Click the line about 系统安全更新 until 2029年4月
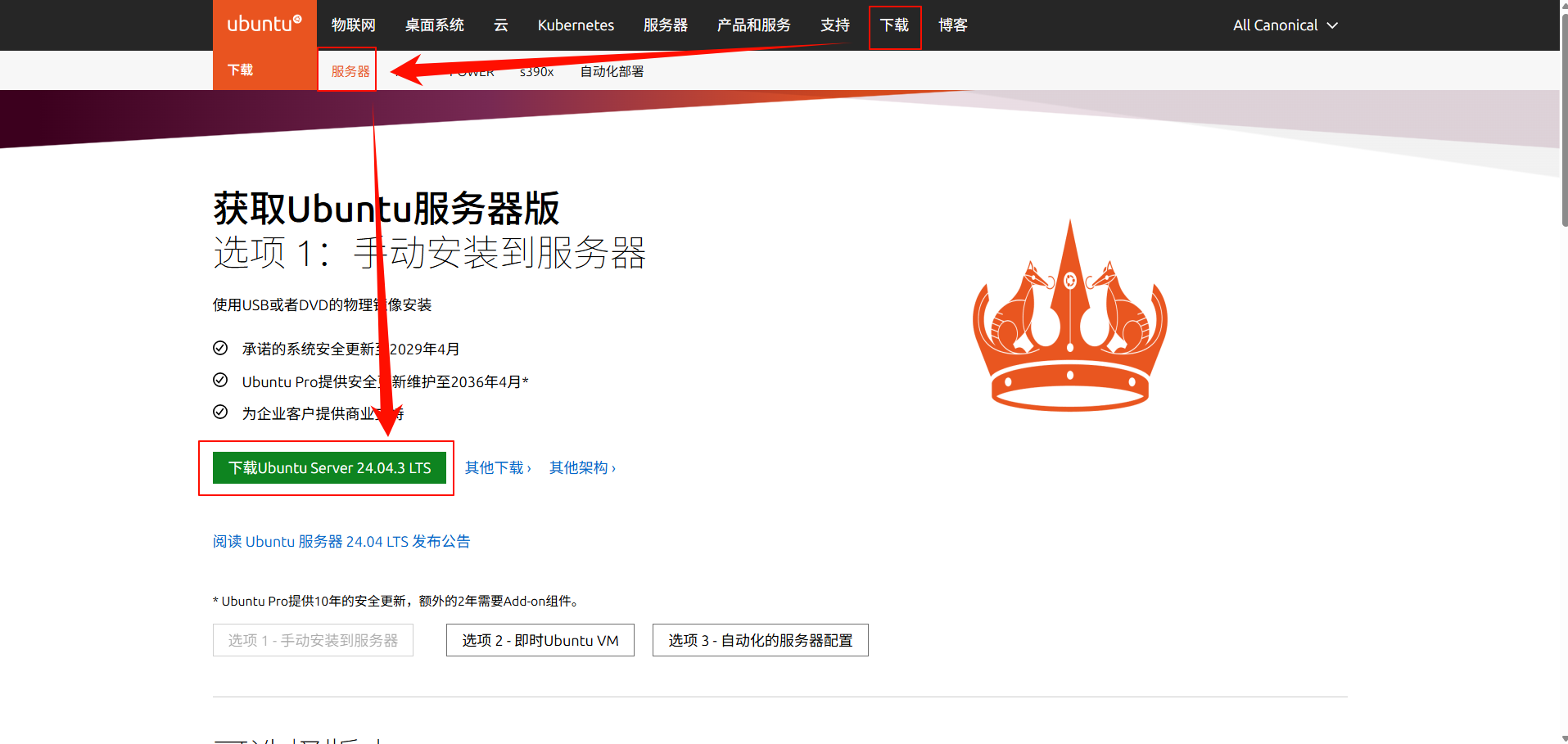This screenshot has width=1568, height=744. tap(350, 349)
